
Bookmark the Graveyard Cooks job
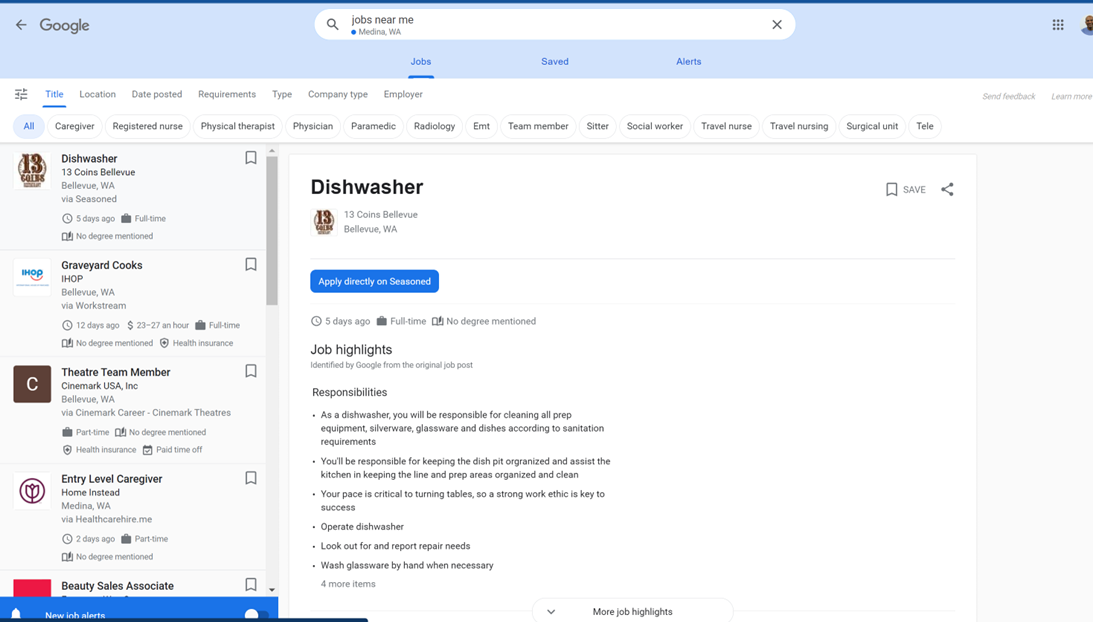click(251, 265)
